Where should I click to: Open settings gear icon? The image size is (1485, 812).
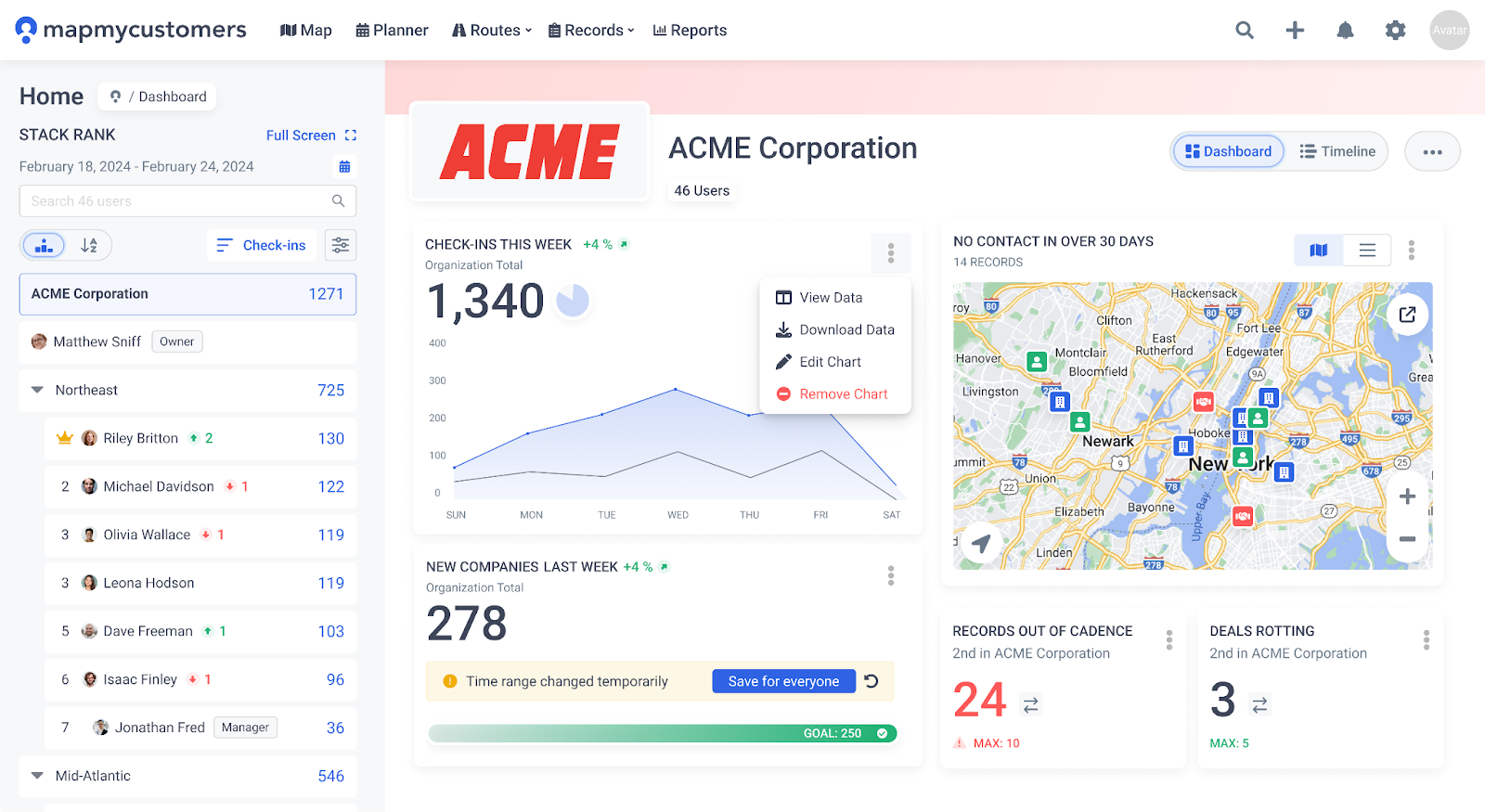point(1395,31)
